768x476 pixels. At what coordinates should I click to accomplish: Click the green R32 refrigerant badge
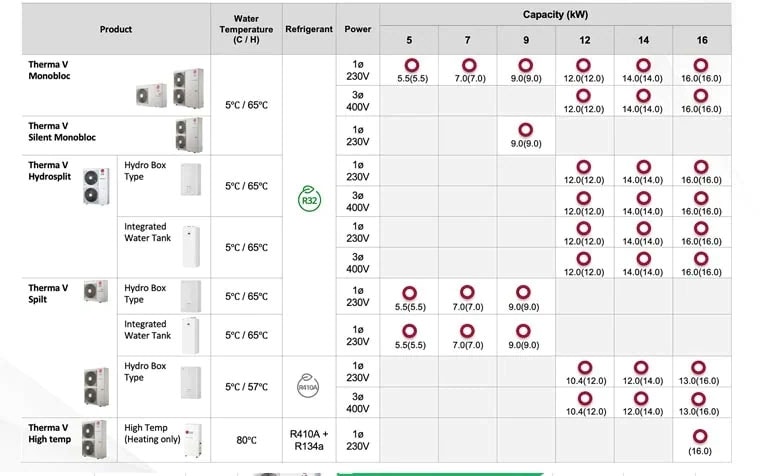(x=309, y=198)
